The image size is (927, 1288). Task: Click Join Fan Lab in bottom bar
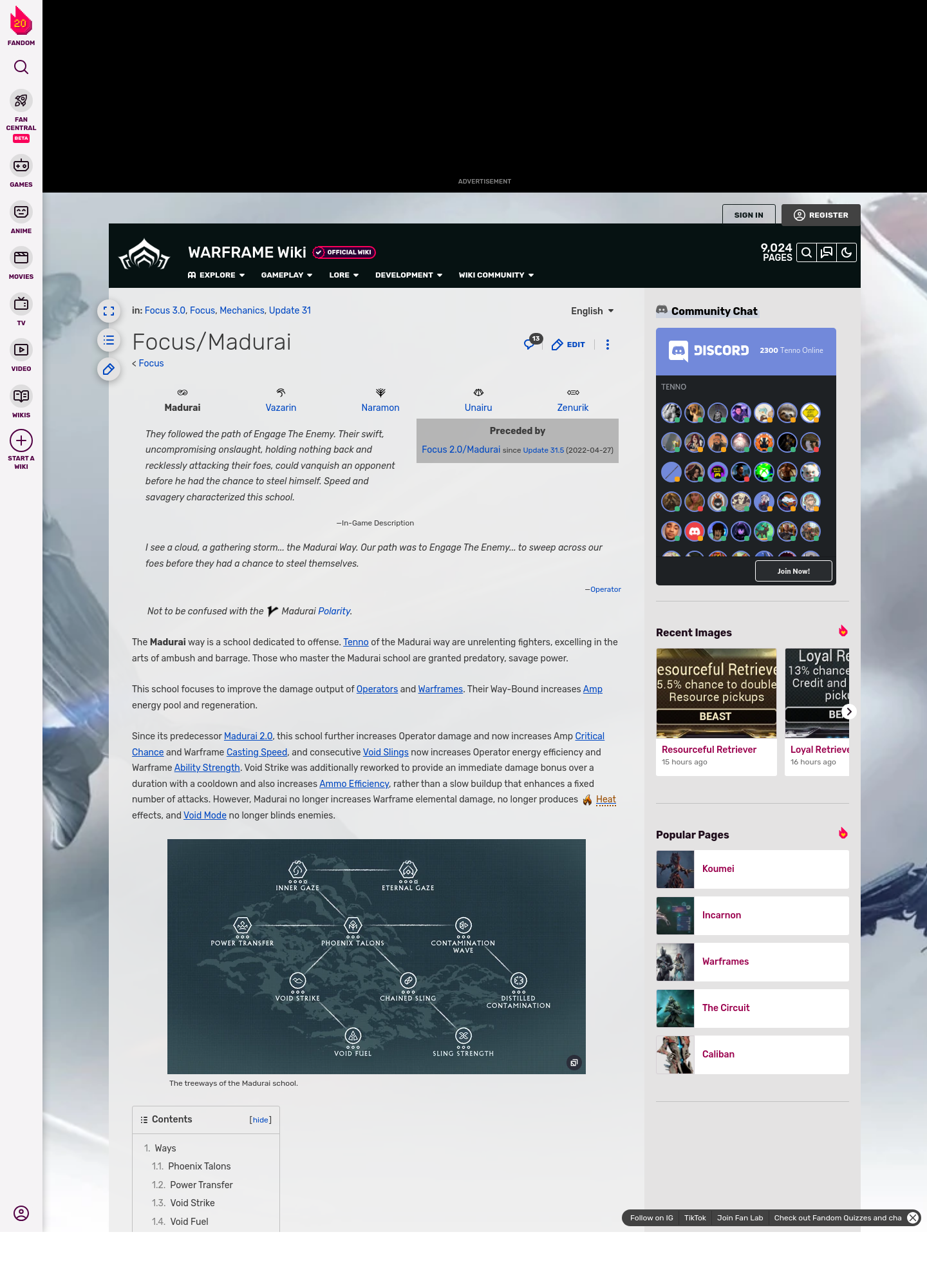(x=740, y=1218)
